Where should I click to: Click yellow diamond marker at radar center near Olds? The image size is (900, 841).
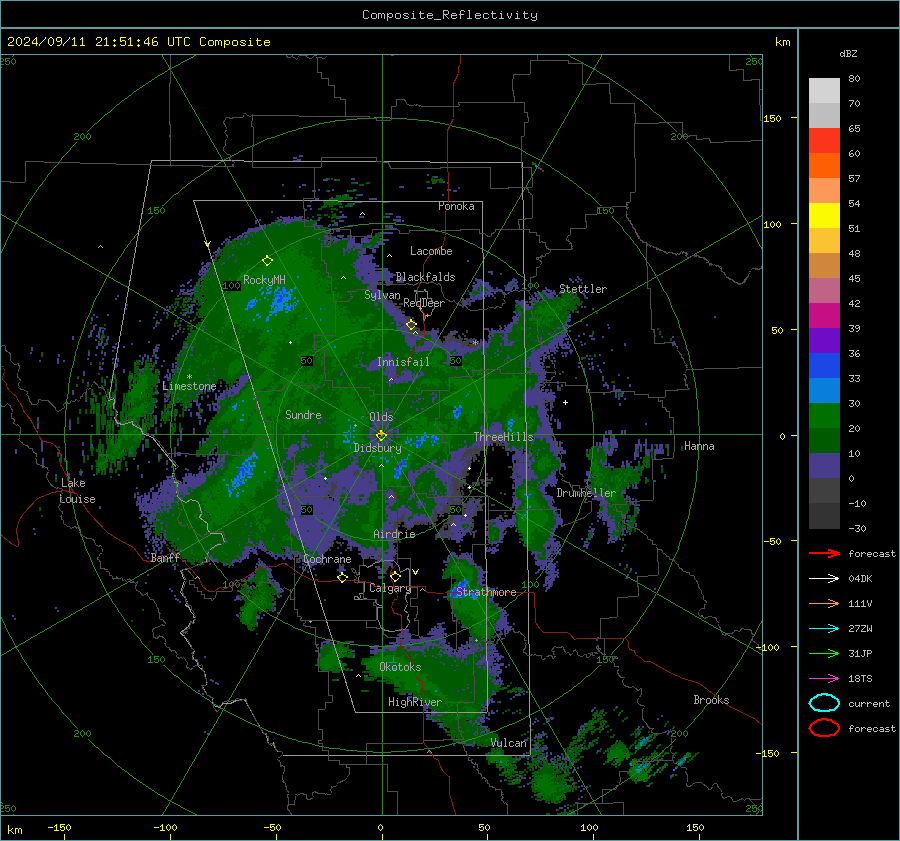tap(381, 436)
